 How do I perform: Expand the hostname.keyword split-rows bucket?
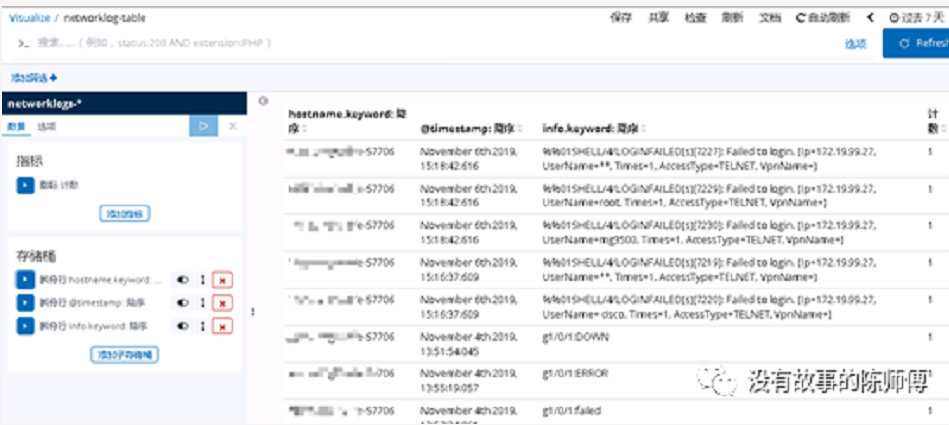(x=25, y=280)
